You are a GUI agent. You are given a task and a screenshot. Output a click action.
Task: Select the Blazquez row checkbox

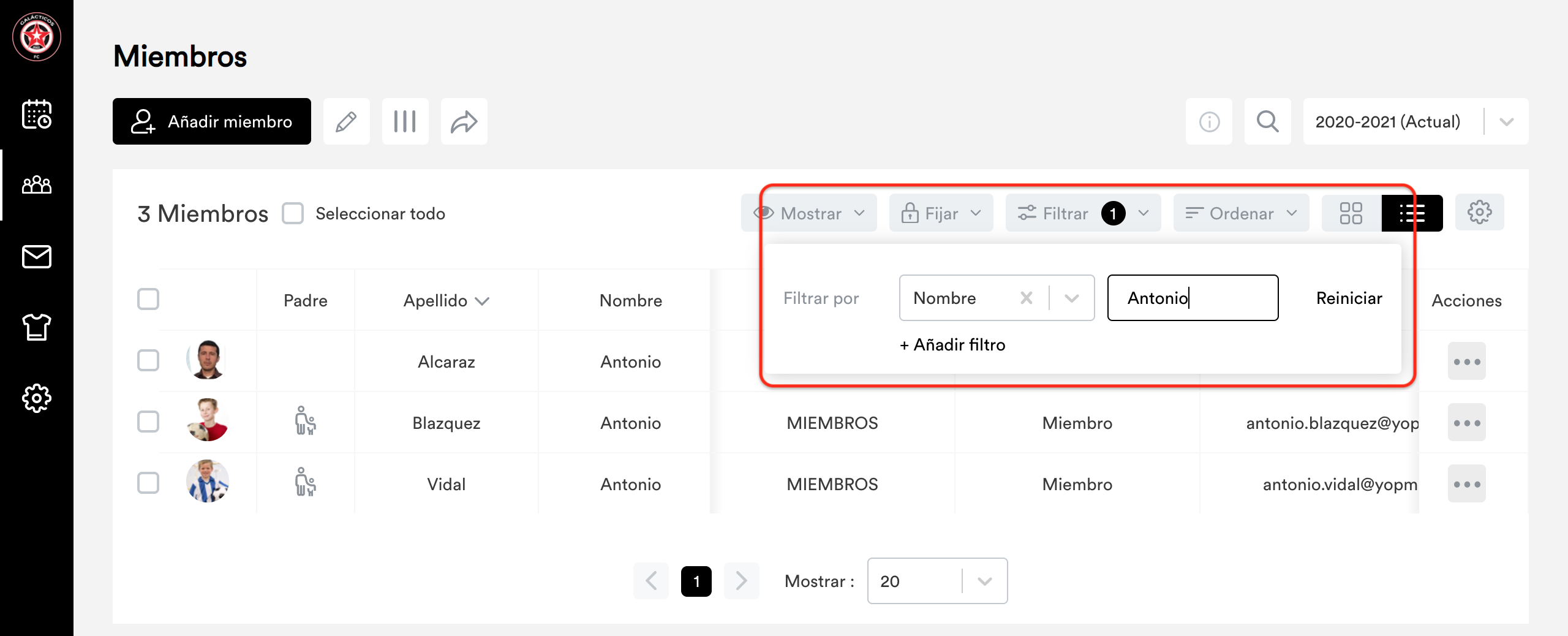[x=148, y=422]
